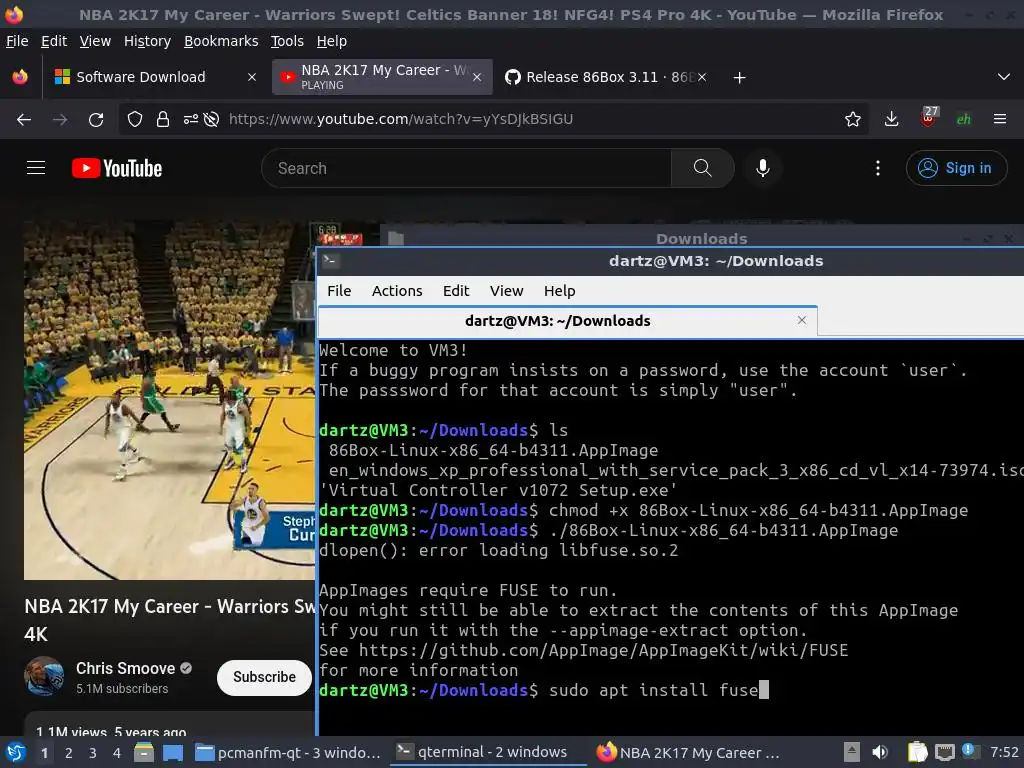
Task: Open the site permissions icon
Action: 191,119
